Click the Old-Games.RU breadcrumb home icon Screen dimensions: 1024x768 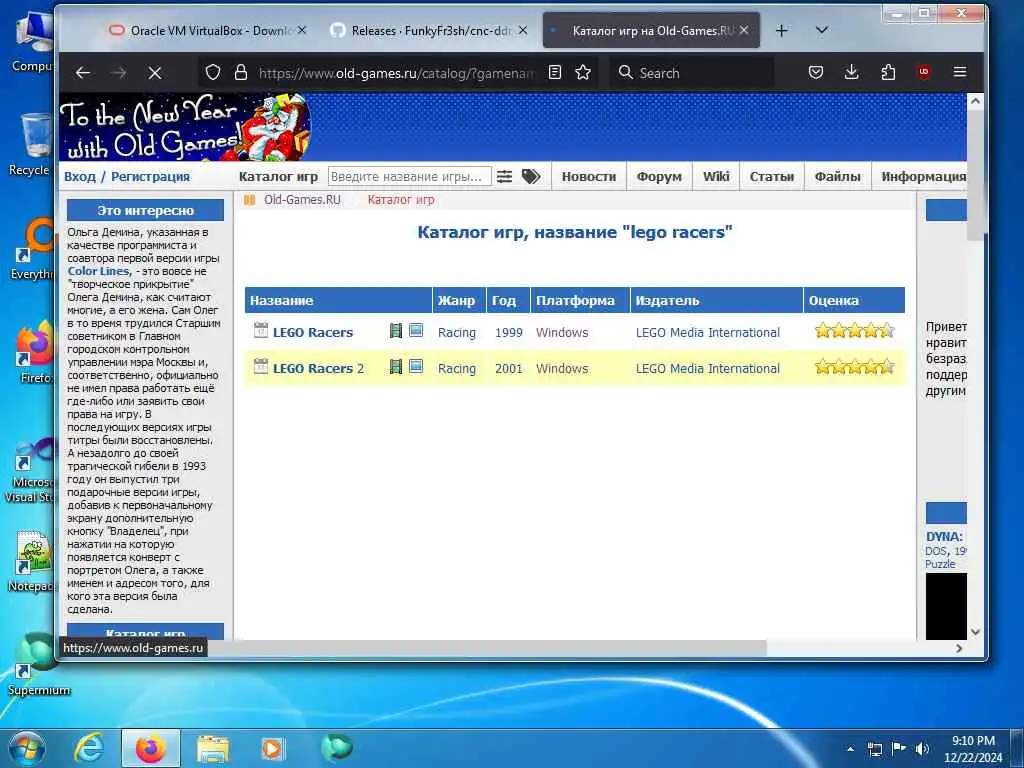(x=249, y=200)
